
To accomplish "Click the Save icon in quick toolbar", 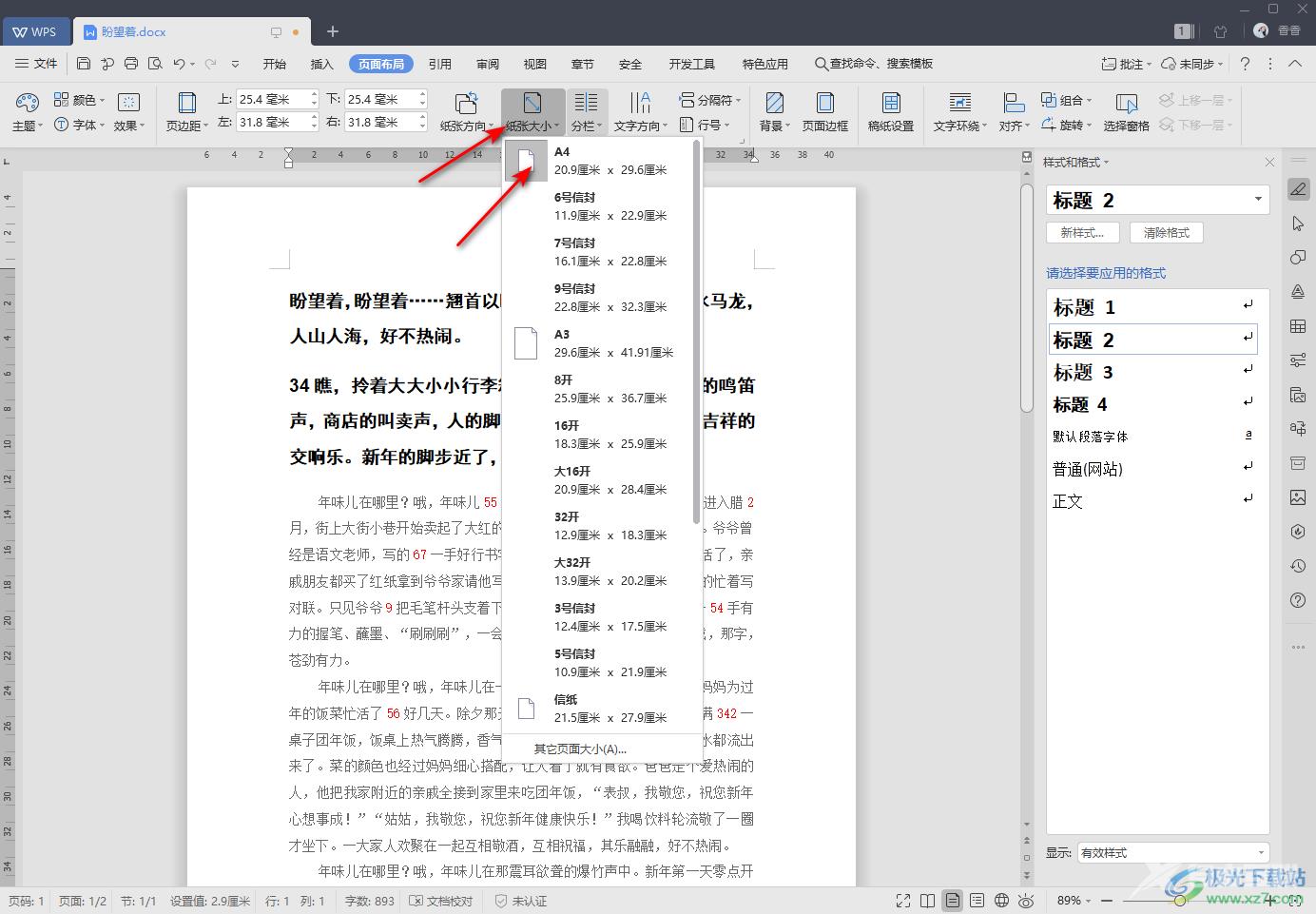I will pos(84,64).
